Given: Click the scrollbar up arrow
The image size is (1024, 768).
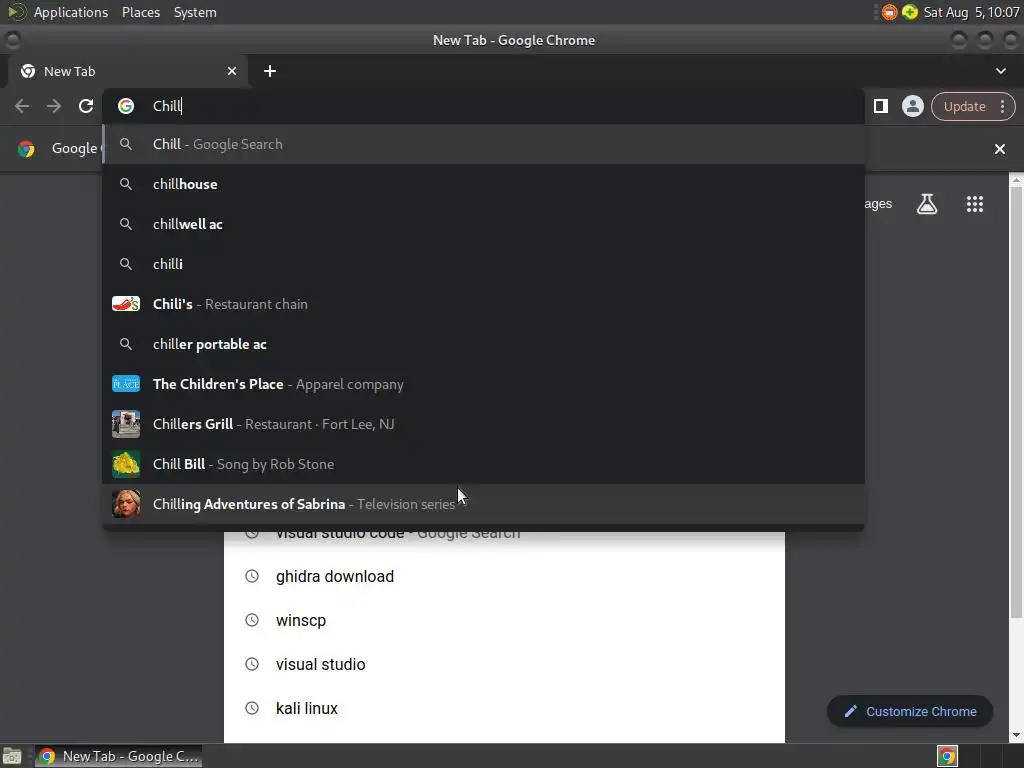Looking at the screenshot, I should [1016, 180].
